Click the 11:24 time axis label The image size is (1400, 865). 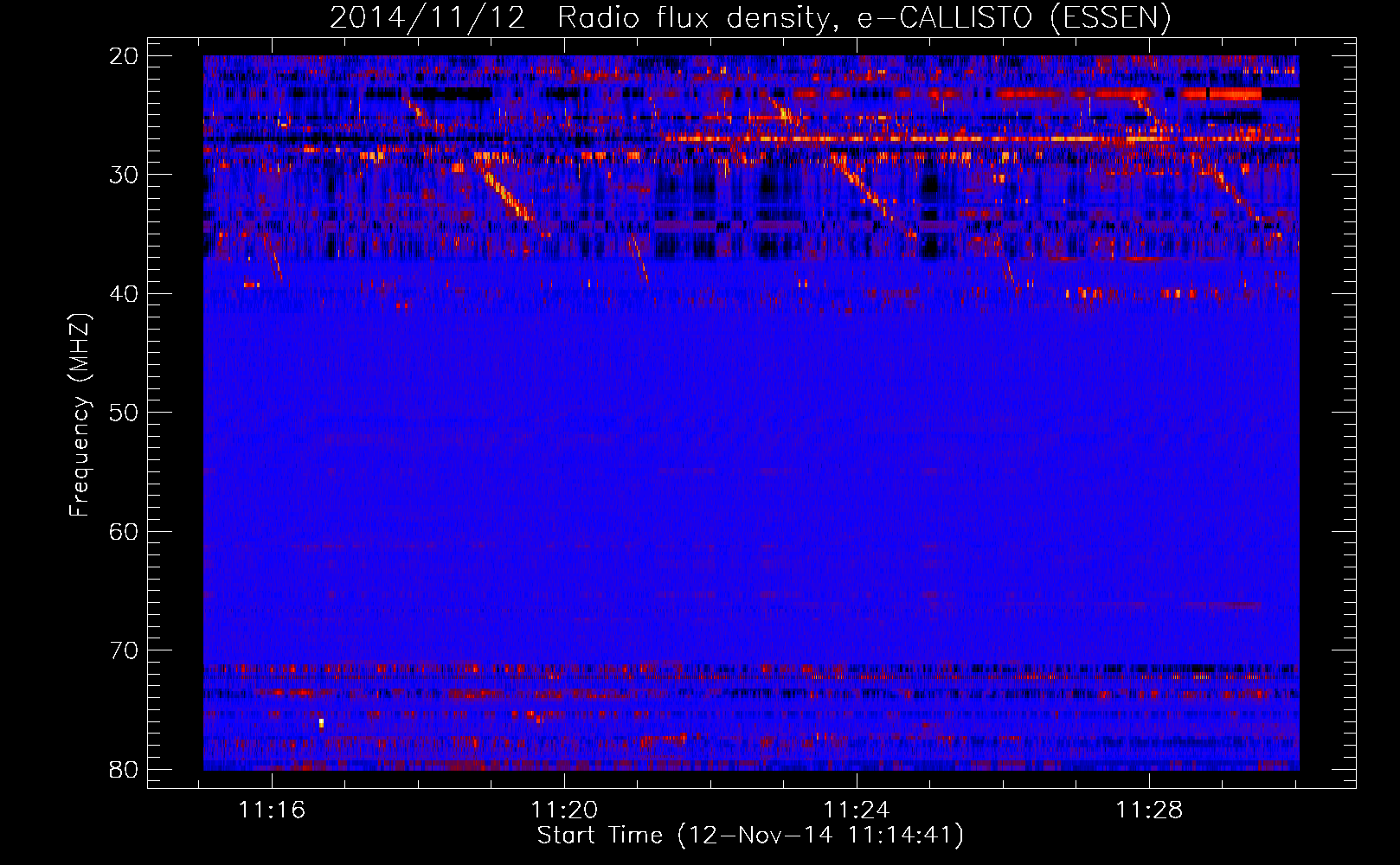click(857, 811)
